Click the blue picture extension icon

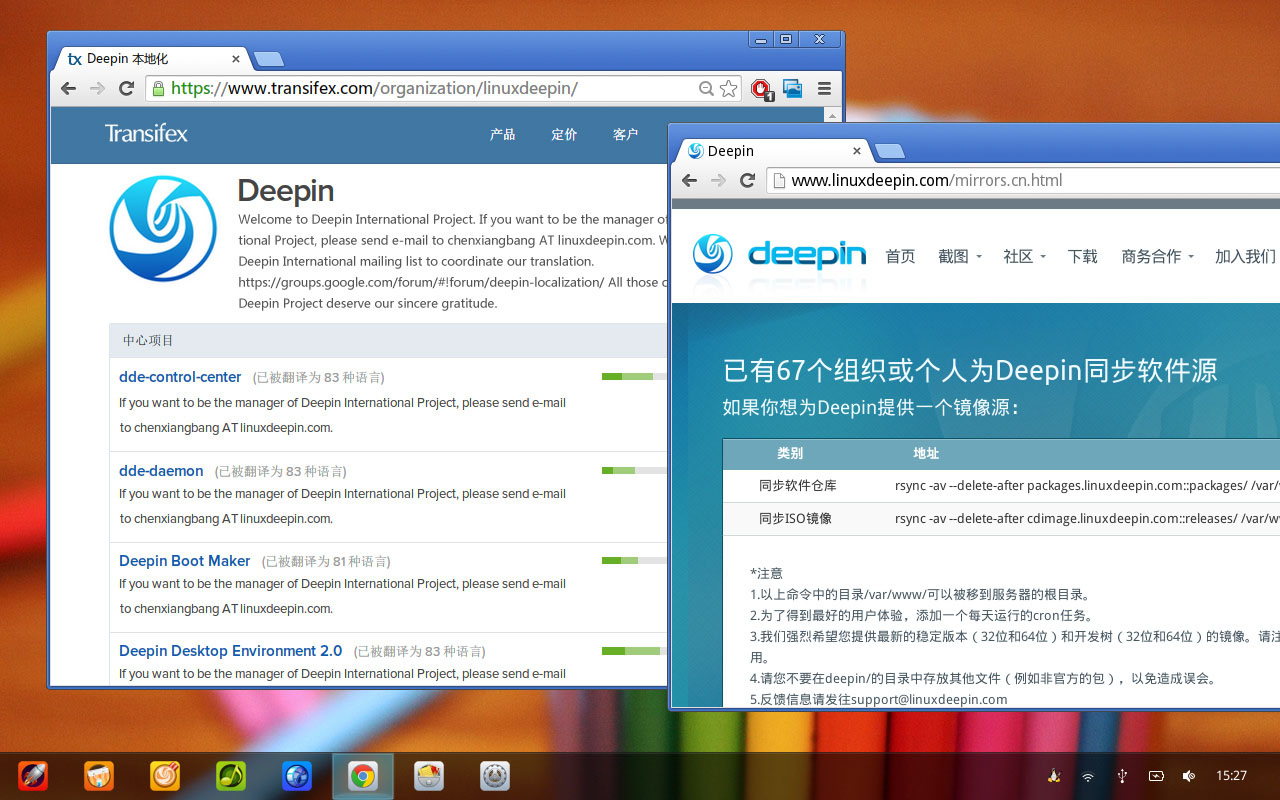point(793,88)
